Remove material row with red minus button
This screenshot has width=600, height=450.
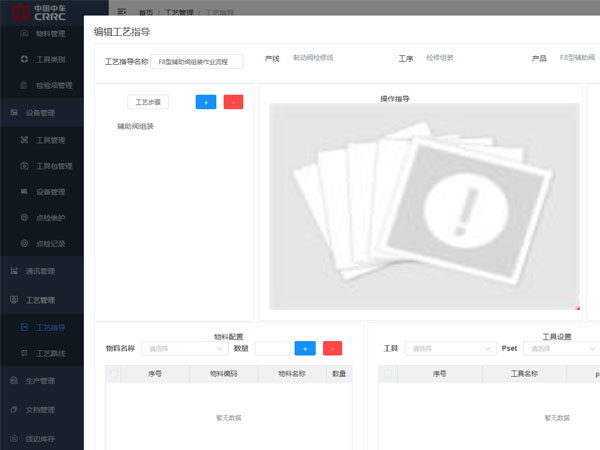coord(332,348)
